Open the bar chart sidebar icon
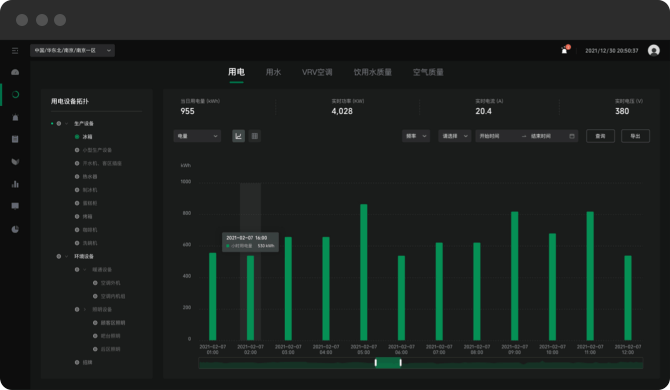Viewport: 670px width, 390px height. point(15,184)
